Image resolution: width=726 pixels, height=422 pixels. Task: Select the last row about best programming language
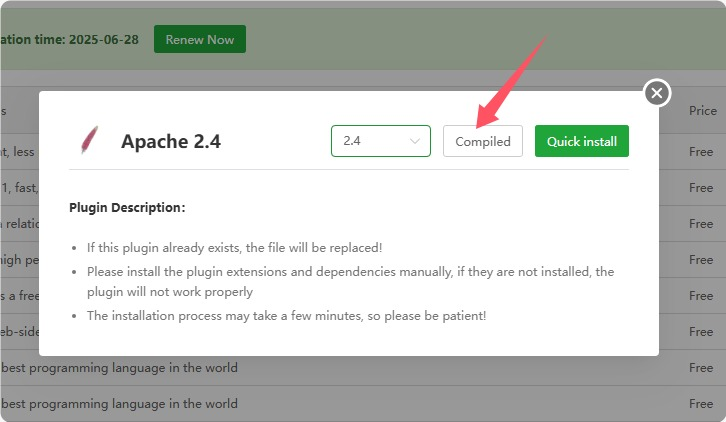tap(120, 404)
